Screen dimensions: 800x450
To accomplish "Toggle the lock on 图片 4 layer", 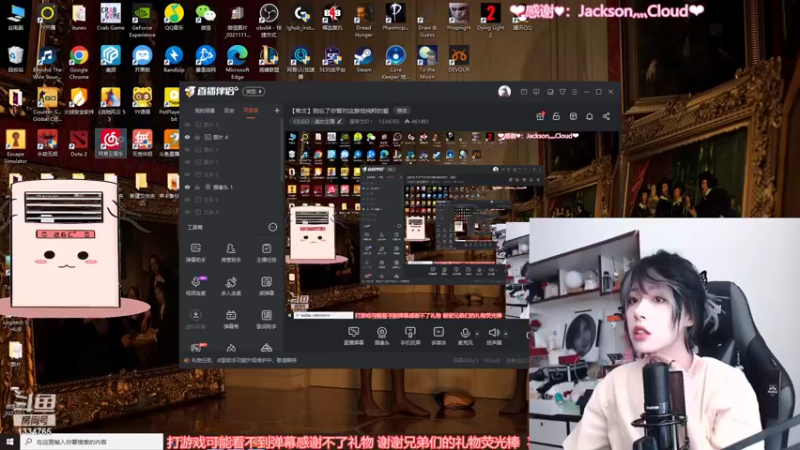I will coord(197,137).
